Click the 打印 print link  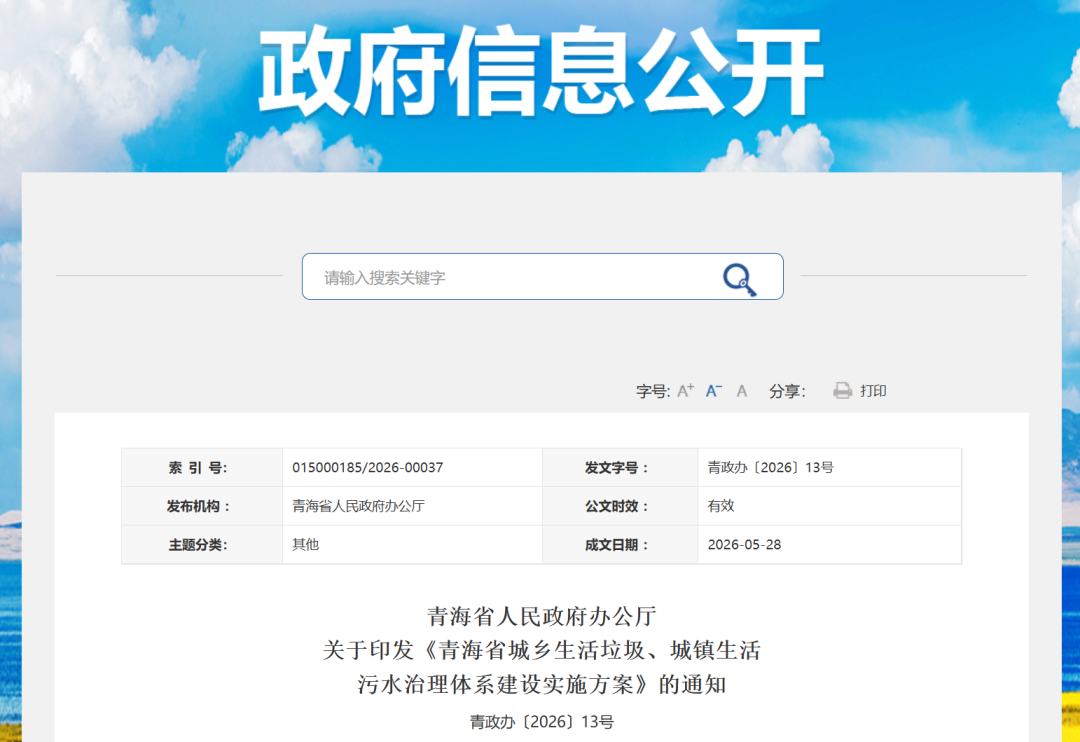873,391
